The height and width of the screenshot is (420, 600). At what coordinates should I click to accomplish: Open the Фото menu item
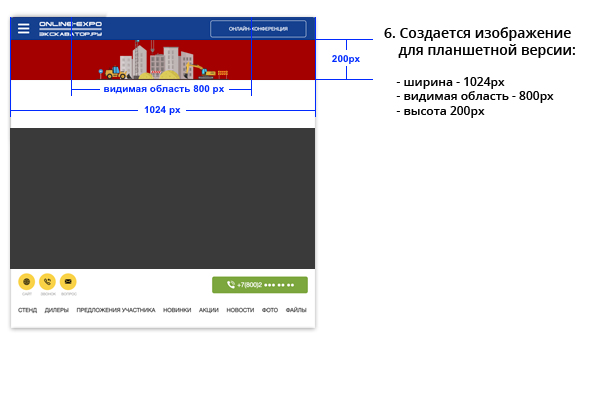click(270, 310)
